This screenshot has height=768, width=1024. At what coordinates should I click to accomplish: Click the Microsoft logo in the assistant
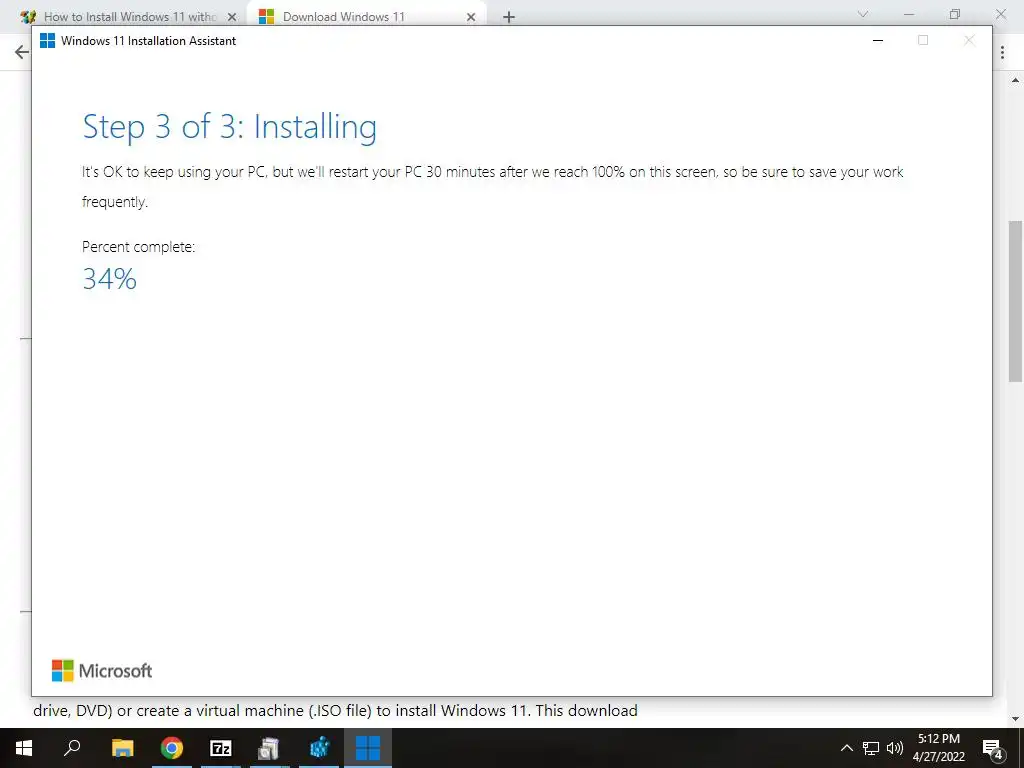point(102,671)
